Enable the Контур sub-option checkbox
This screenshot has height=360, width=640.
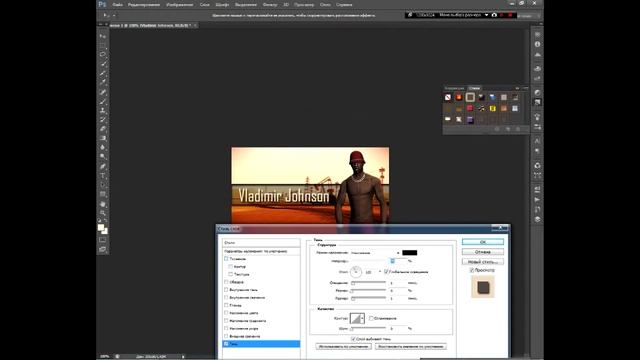[231, 266]
